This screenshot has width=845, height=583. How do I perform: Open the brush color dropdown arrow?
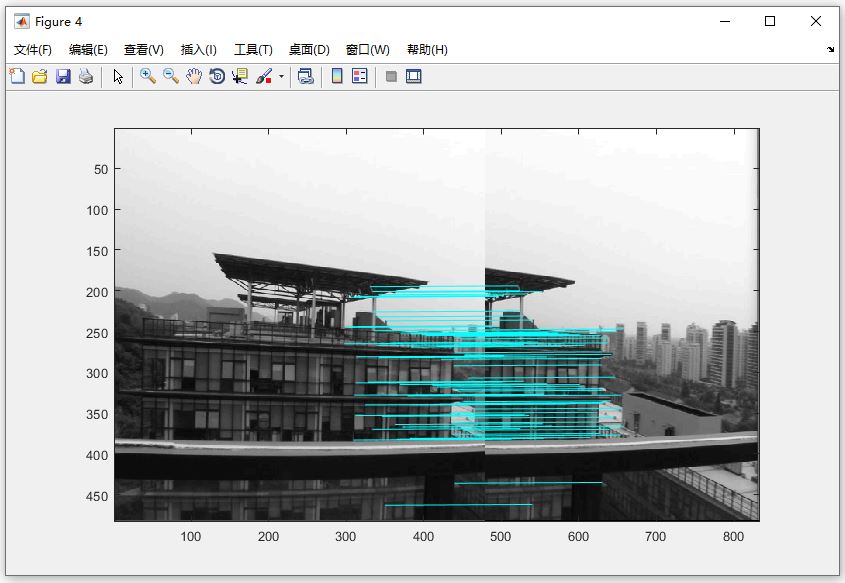point(281,77)
